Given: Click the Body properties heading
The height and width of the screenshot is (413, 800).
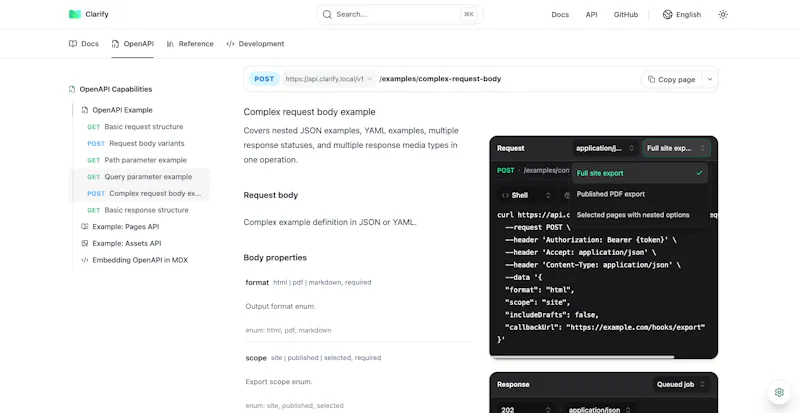Looking at the screenshot, I should coord(275,257).
